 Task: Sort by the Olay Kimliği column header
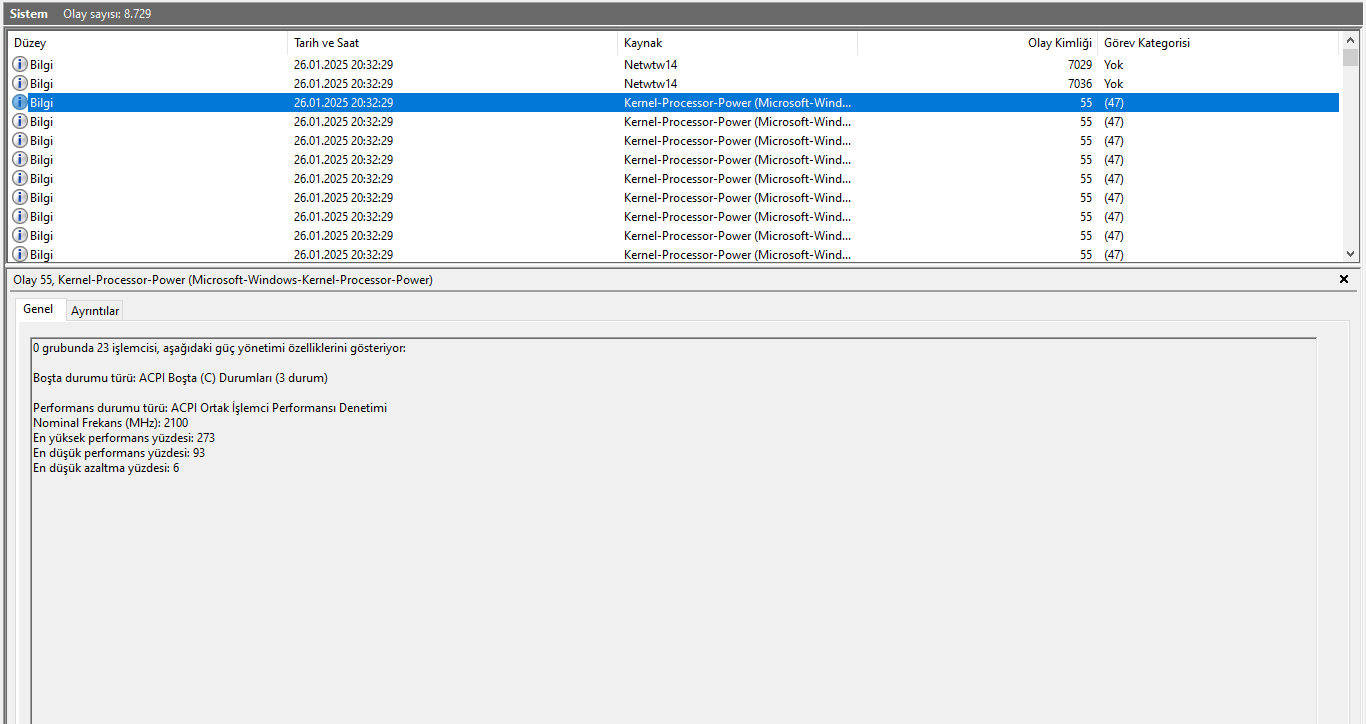(x=978, y=43)
